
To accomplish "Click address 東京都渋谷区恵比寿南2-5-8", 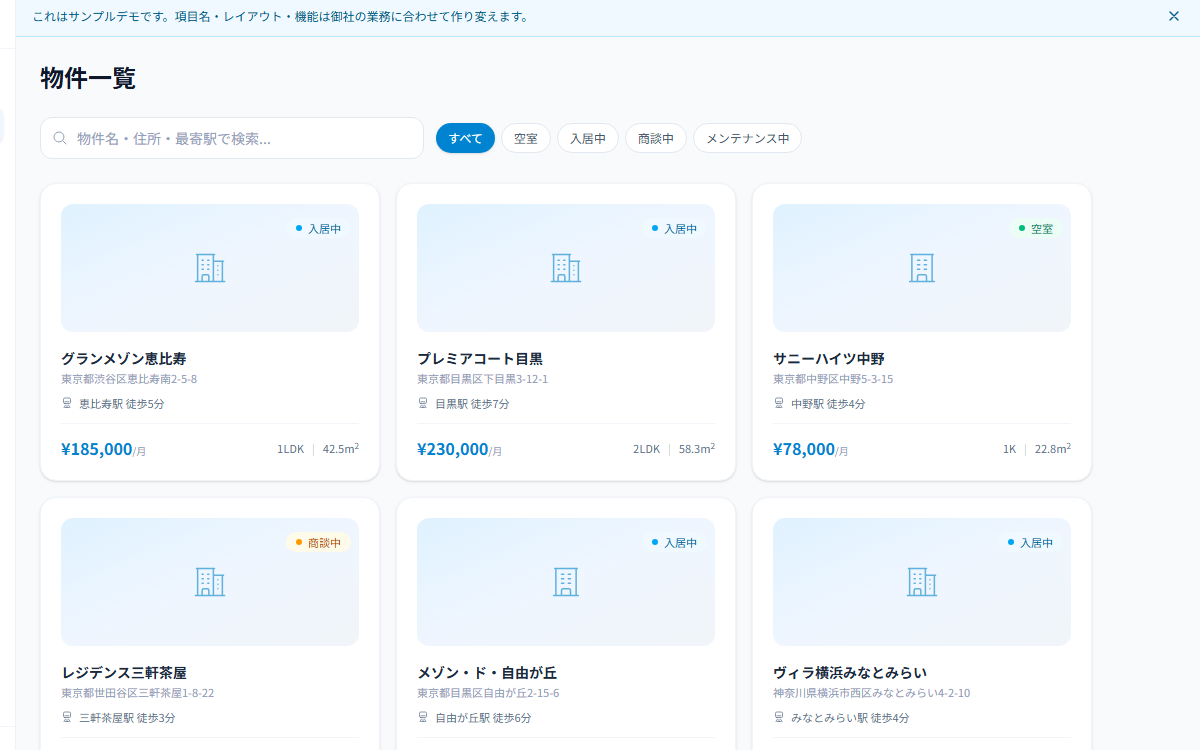I will 129,380.
